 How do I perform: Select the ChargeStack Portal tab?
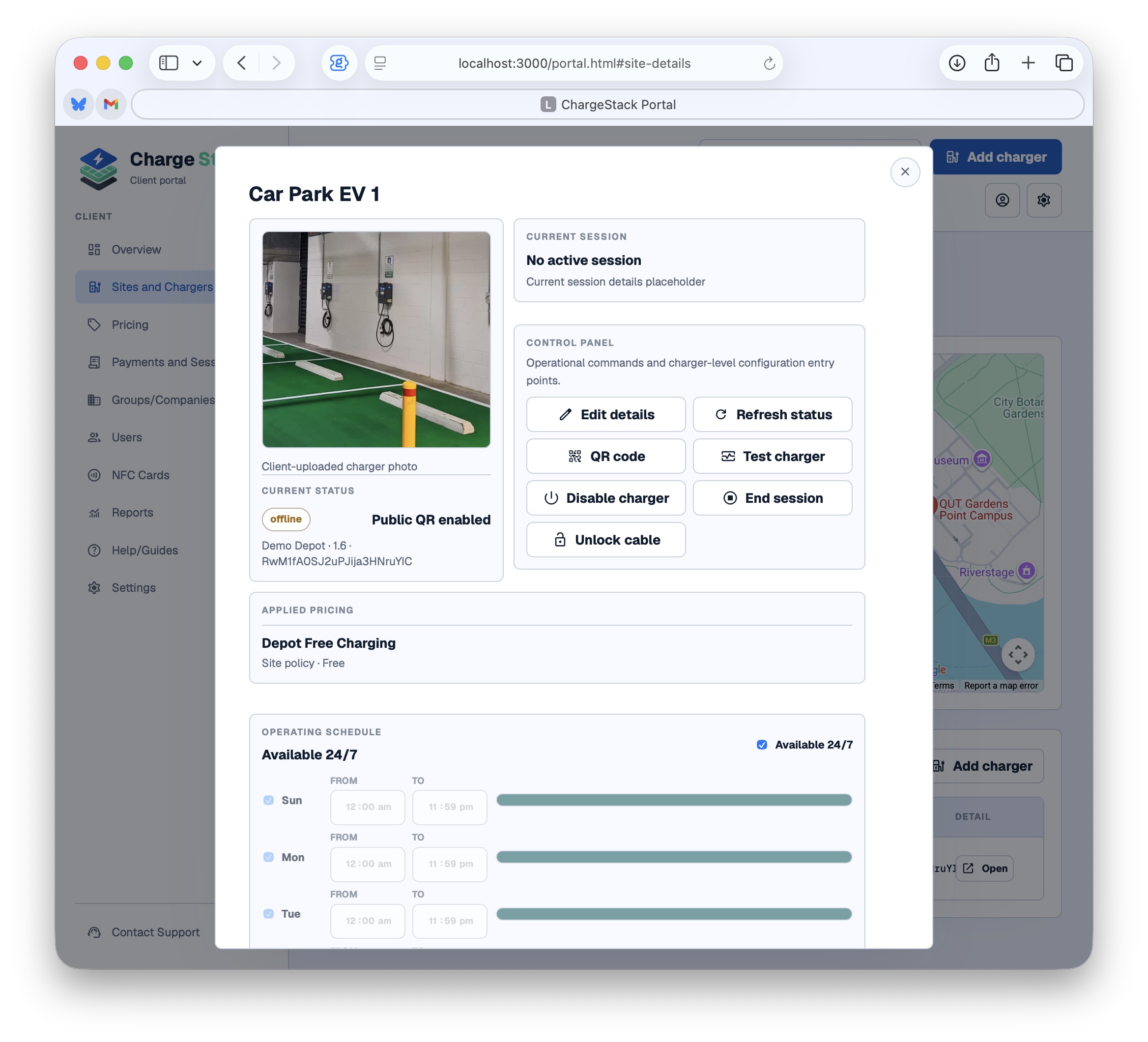(x=607, y=104)
